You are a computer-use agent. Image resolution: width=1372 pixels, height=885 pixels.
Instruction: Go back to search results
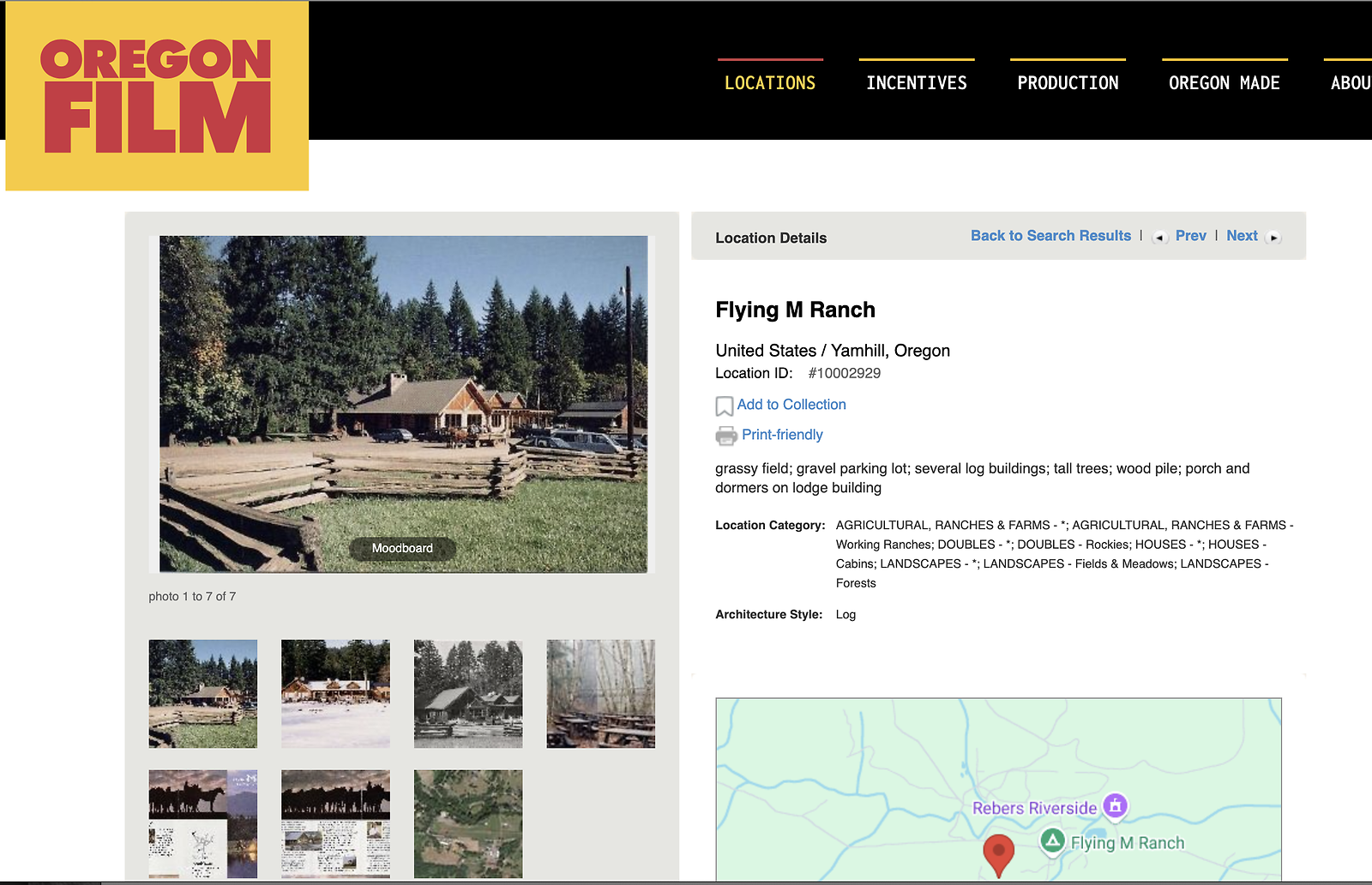click(x=1050, y=236)
